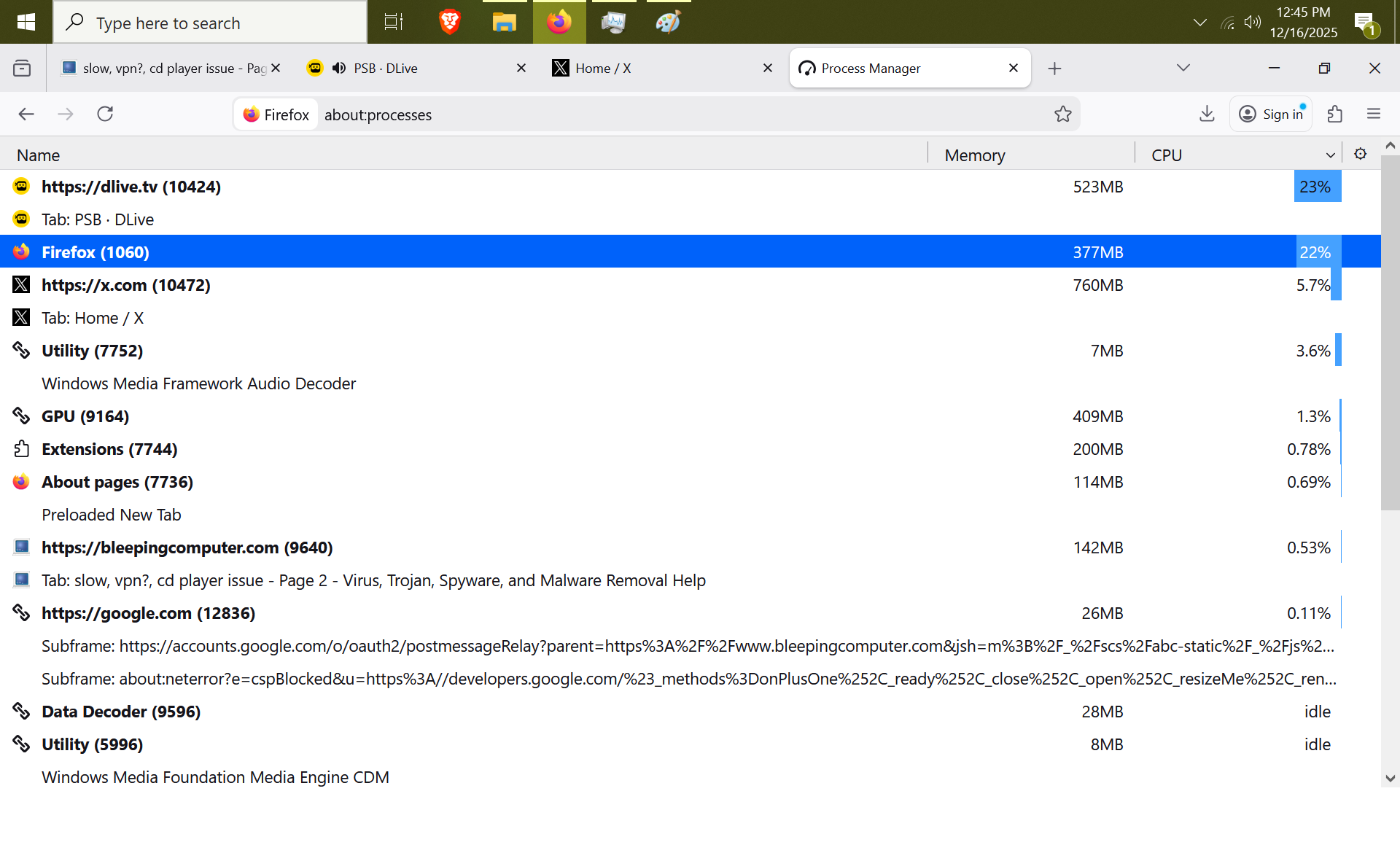
Task: Open the resource monitor taskbar app
Action: tap(613, 22)
